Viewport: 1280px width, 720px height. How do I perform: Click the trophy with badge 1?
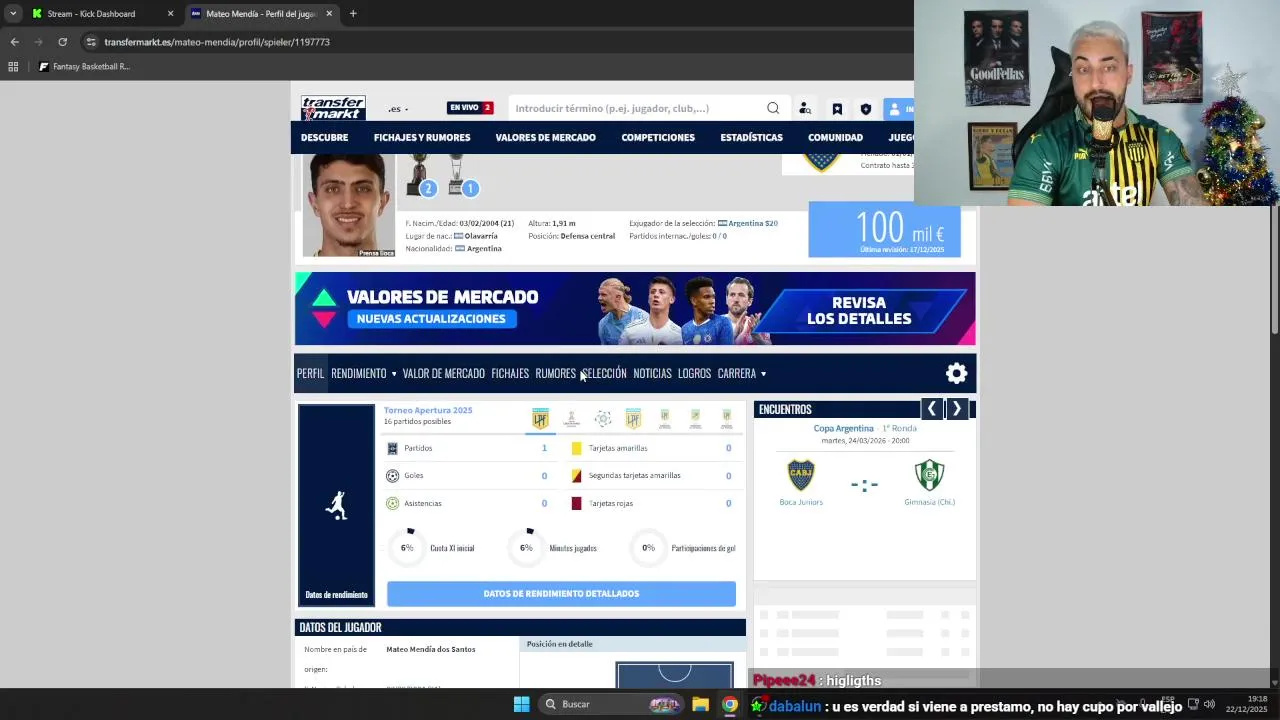(x=461, y=175)
